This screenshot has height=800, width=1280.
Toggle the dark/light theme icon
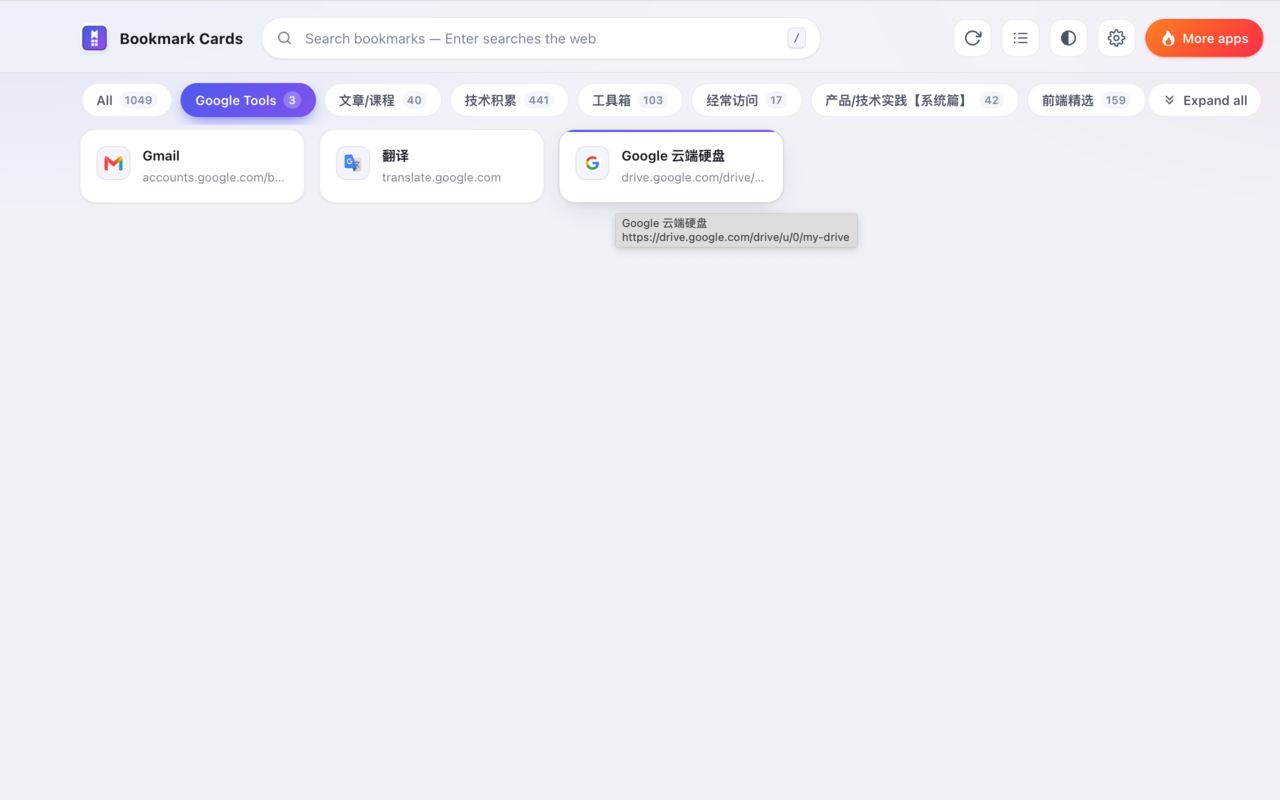[x=1068, y=39]
